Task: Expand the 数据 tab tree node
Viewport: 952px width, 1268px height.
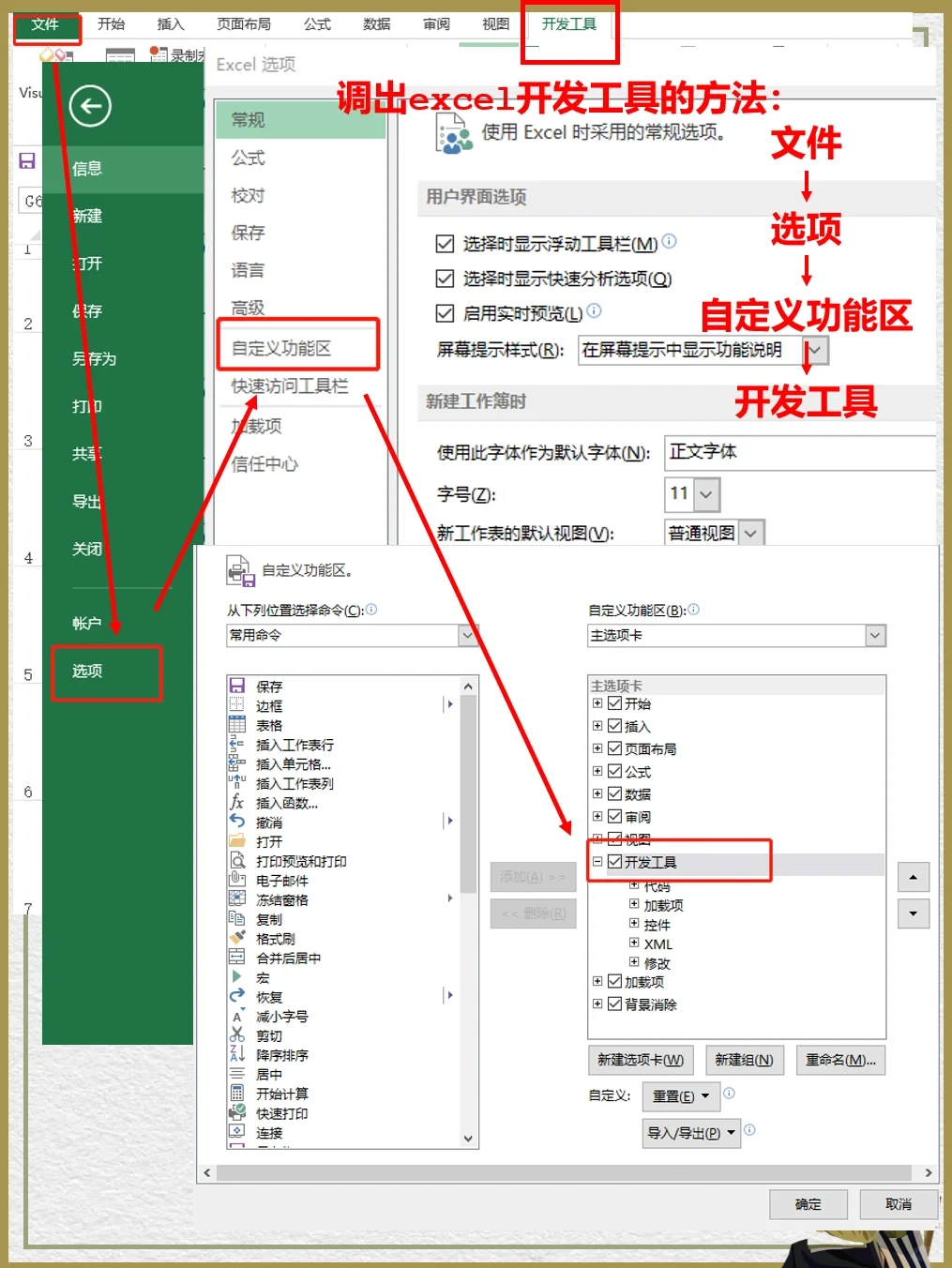Action: pyautogui.click(x=597, y=793)
